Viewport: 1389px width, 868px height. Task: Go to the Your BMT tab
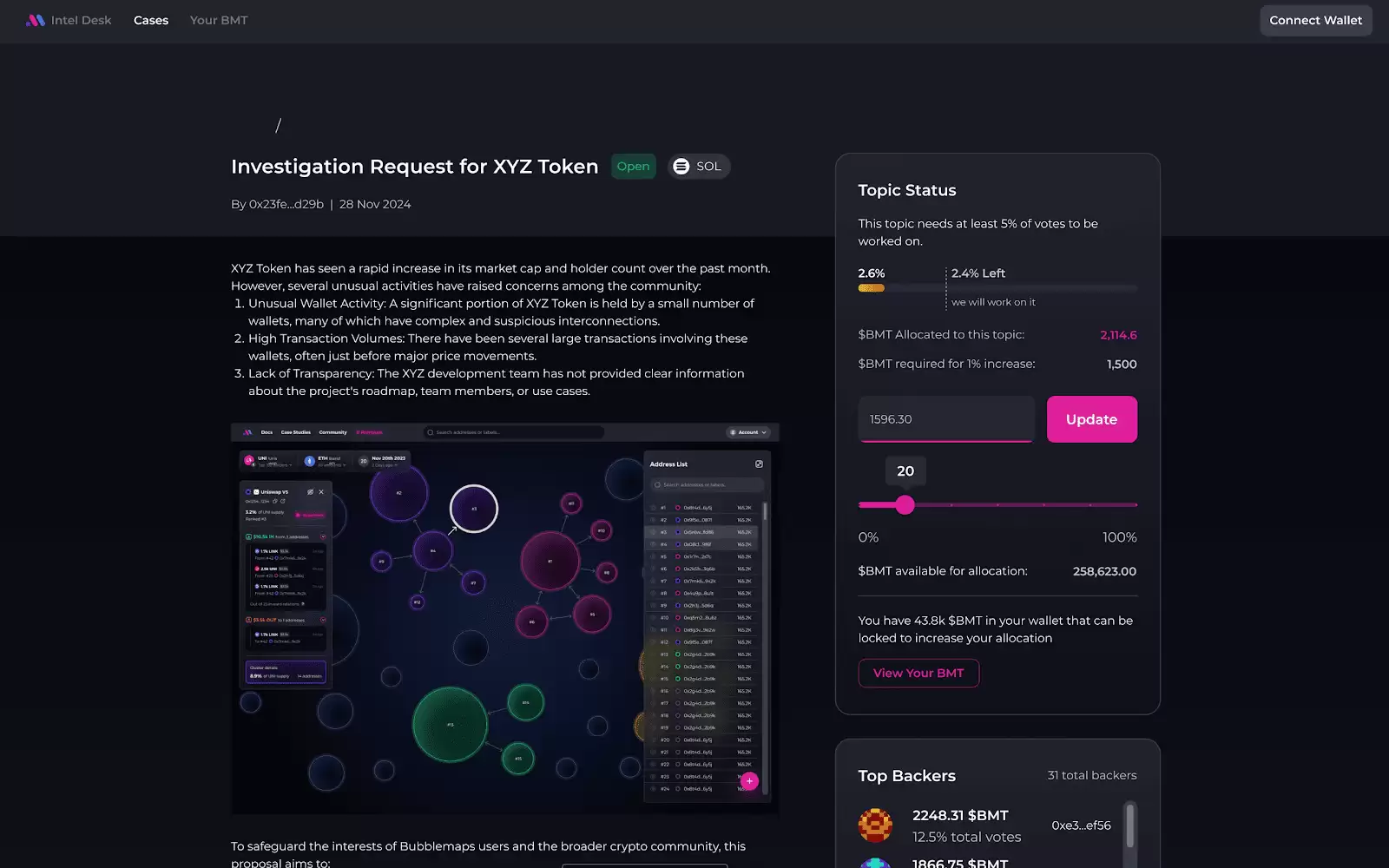219,20
